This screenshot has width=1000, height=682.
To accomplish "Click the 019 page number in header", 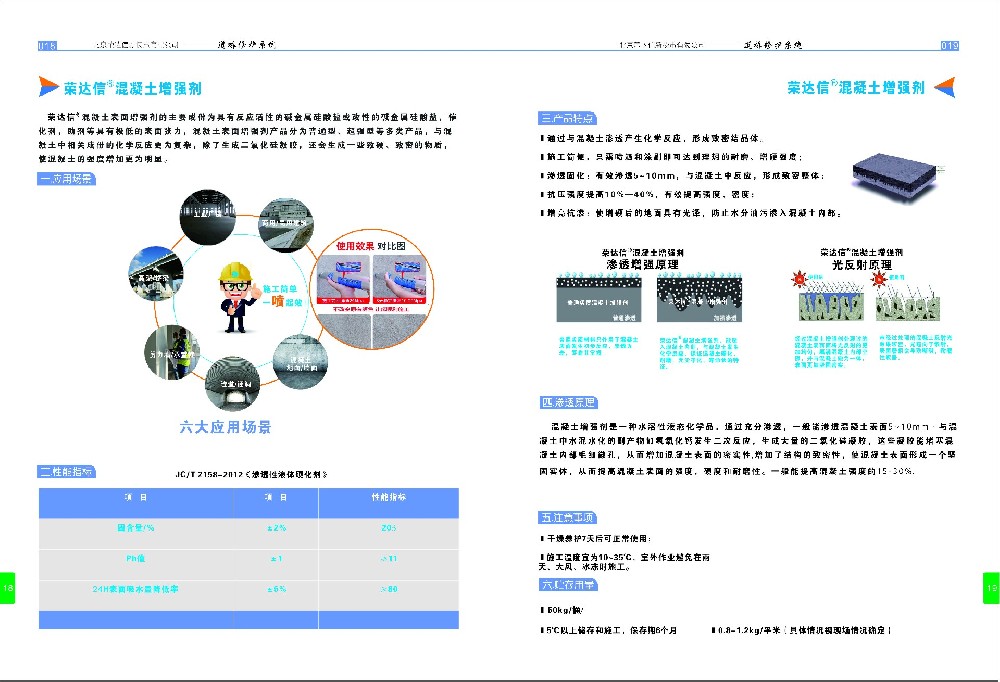I will pos(950,45).
